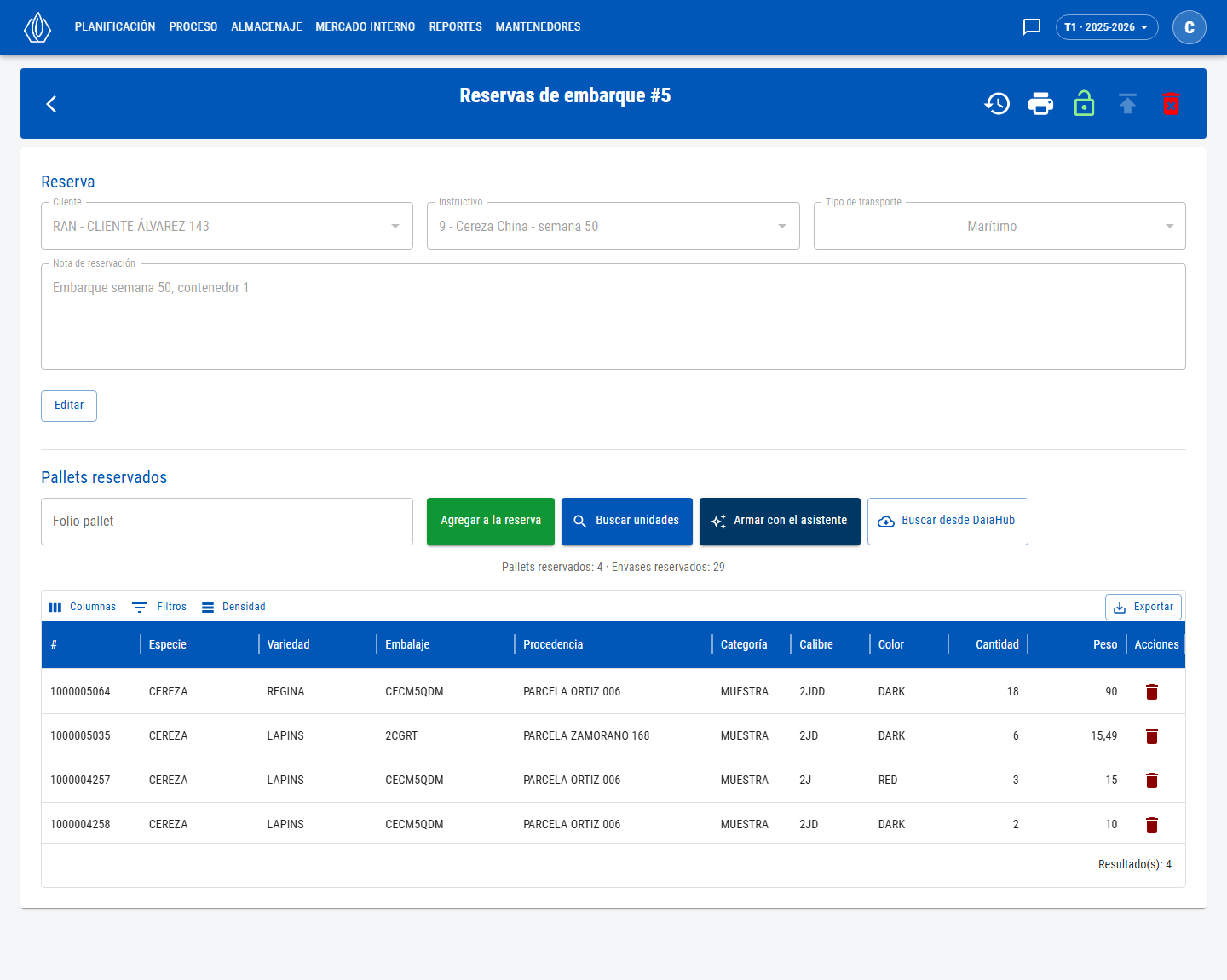Delete pallet row 1000004258
Viewport: 1227px width, 980px height.
[x=1152, y=825]
